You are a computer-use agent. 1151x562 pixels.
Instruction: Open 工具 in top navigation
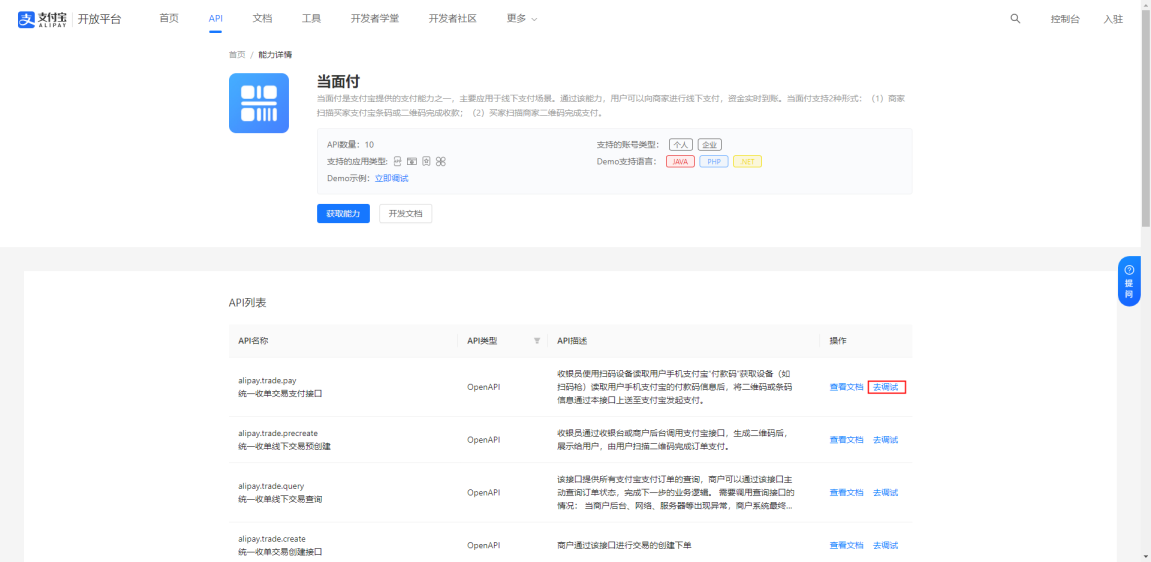[x=311, y=19]
